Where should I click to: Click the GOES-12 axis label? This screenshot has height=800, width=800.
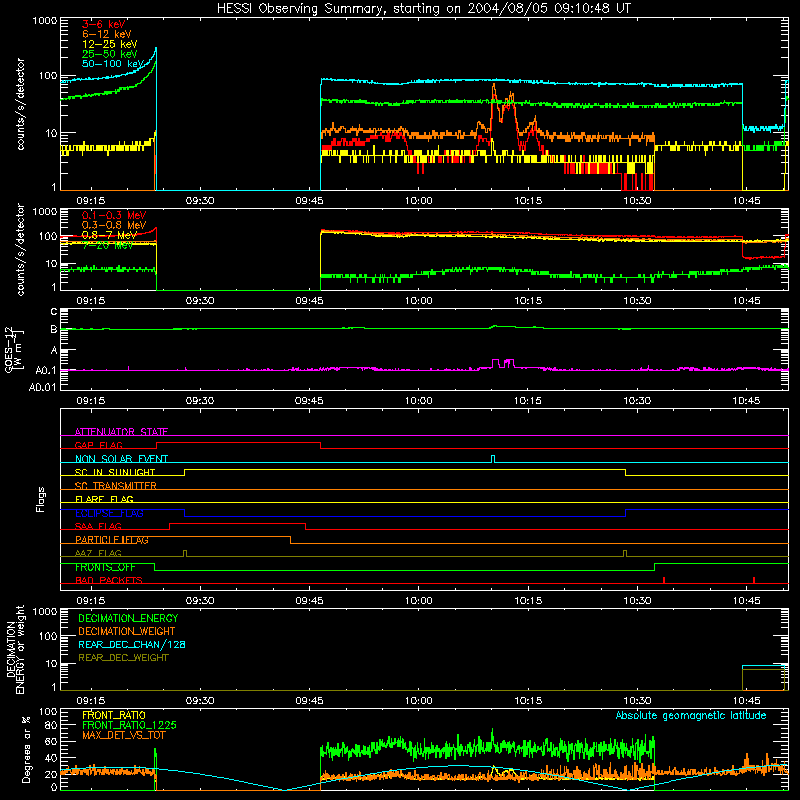(x=14, y=349)
